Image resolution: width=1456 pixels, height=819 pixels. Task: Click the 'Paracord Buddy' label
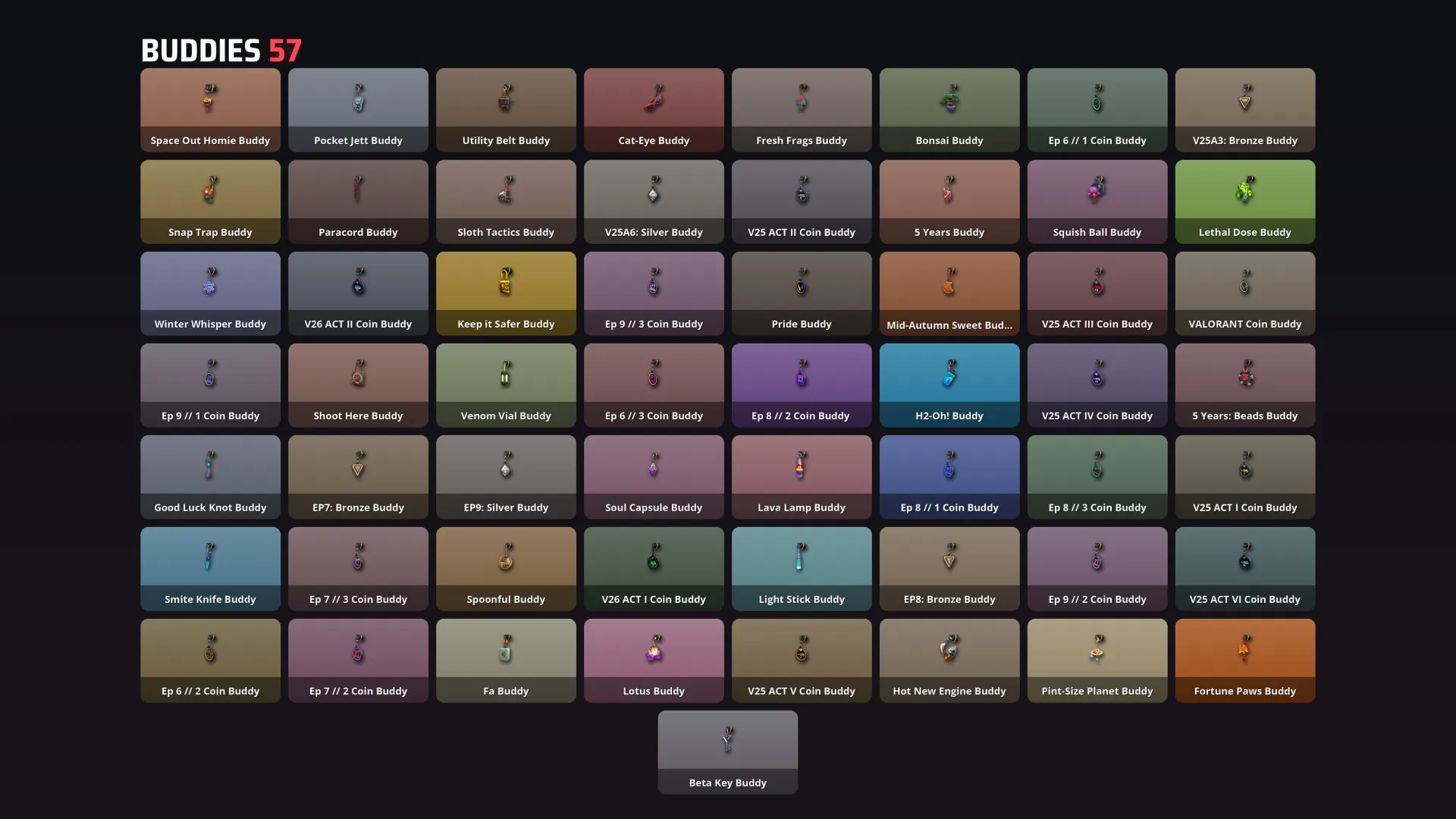pos(358,232)
